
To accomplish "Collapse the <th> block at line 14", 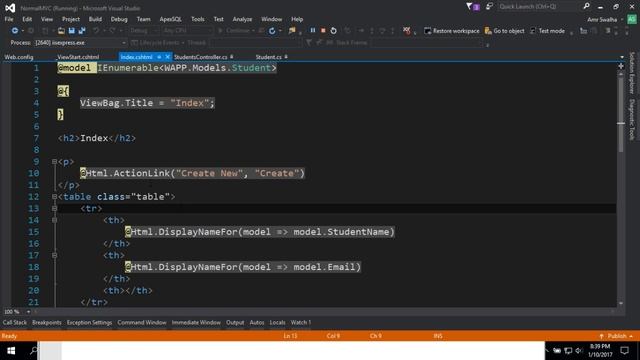I will tap(54, 220).
